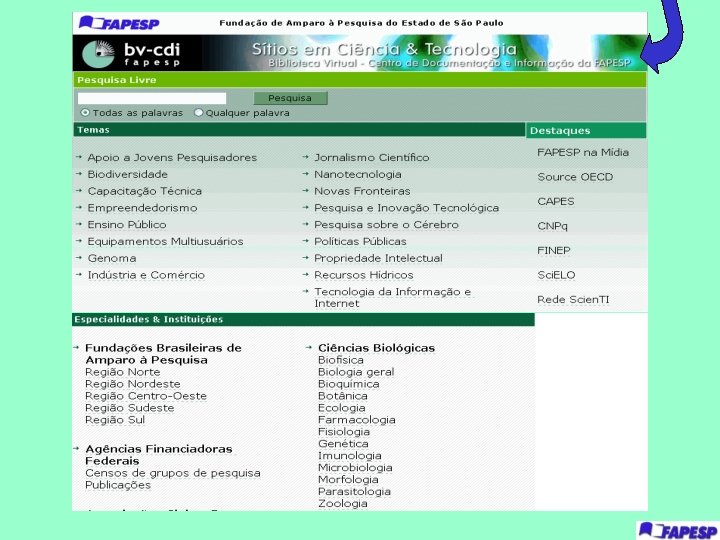
Task: Open Pesquisa sobre o Cérebro
Action: pyautogui.click(x=386, y=225)
